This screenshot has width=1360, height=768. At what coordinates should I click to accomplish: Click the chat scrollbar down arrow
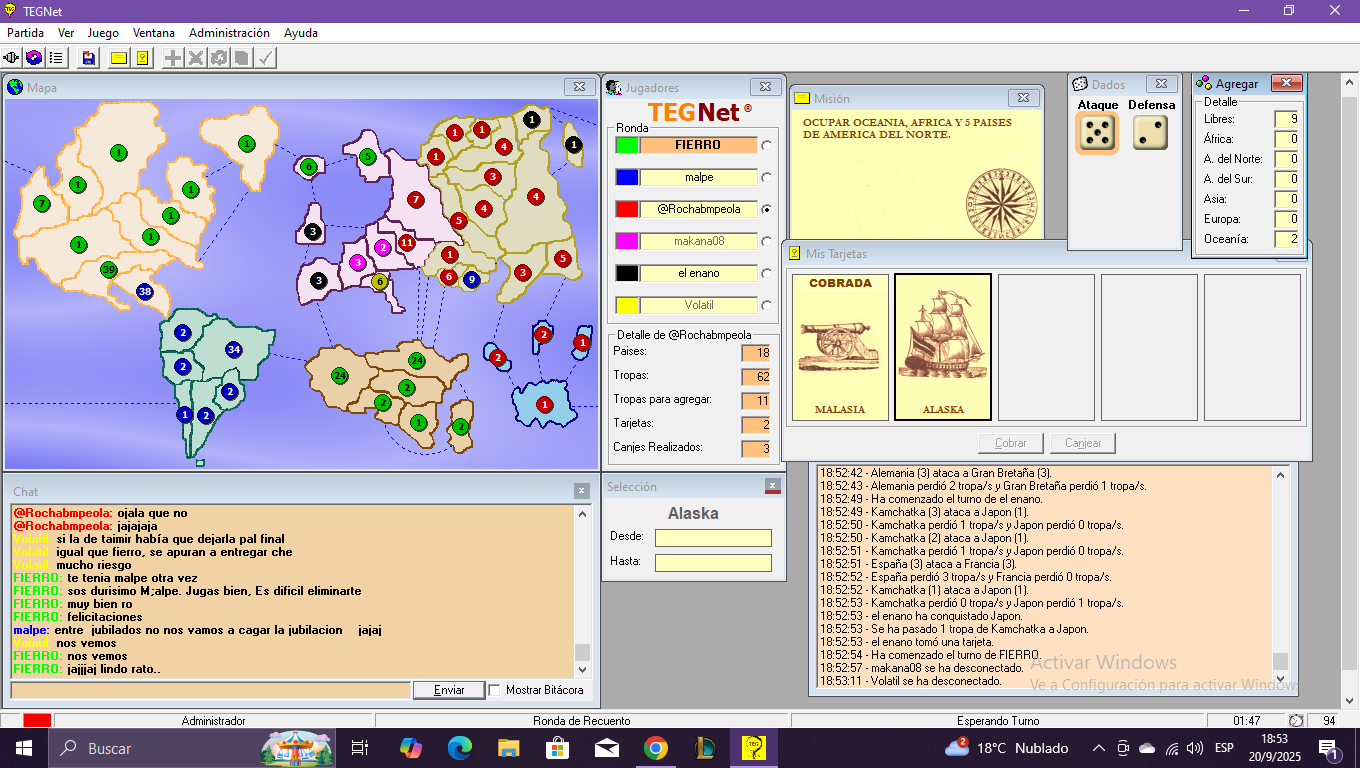tap(582, 670)
